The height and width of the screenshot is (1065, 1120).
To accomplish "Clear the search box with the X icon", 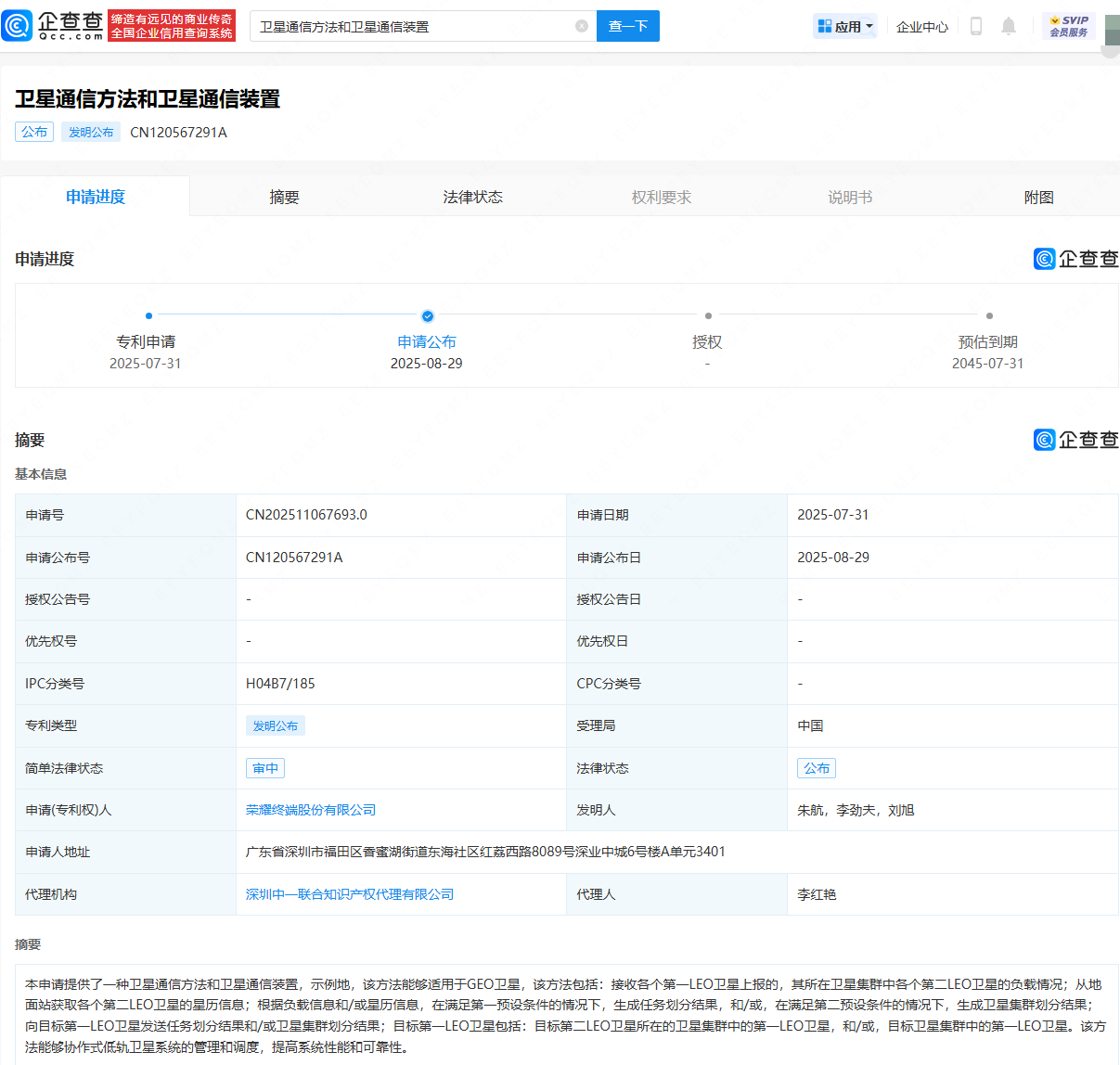I will tap(582, 26).
